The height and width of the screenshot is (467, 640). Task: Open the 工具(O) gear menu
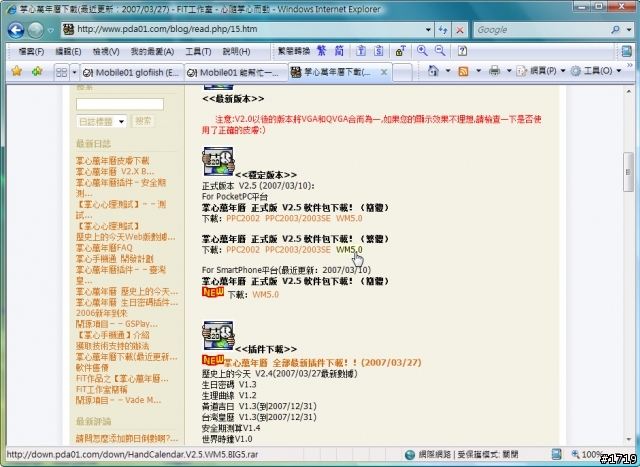596,71
